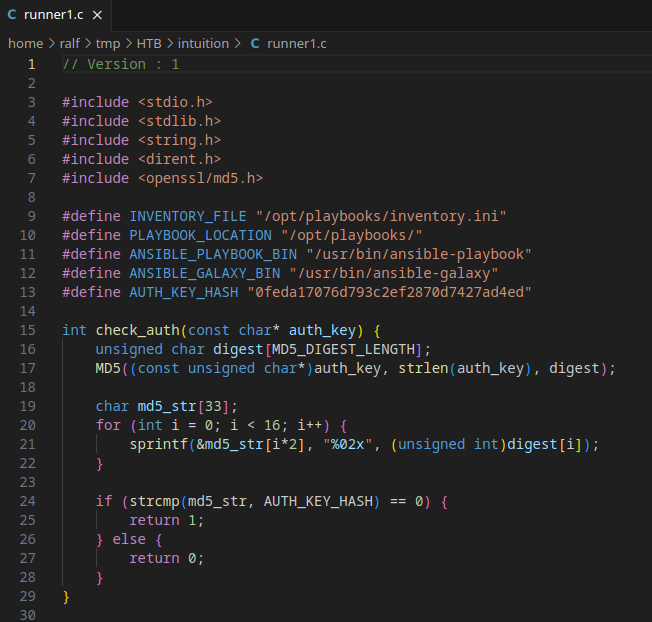Click the AUTH_KEY_HASH define on line 13
The width and height of the screenshot is (652, 622).
pos(184,292)
